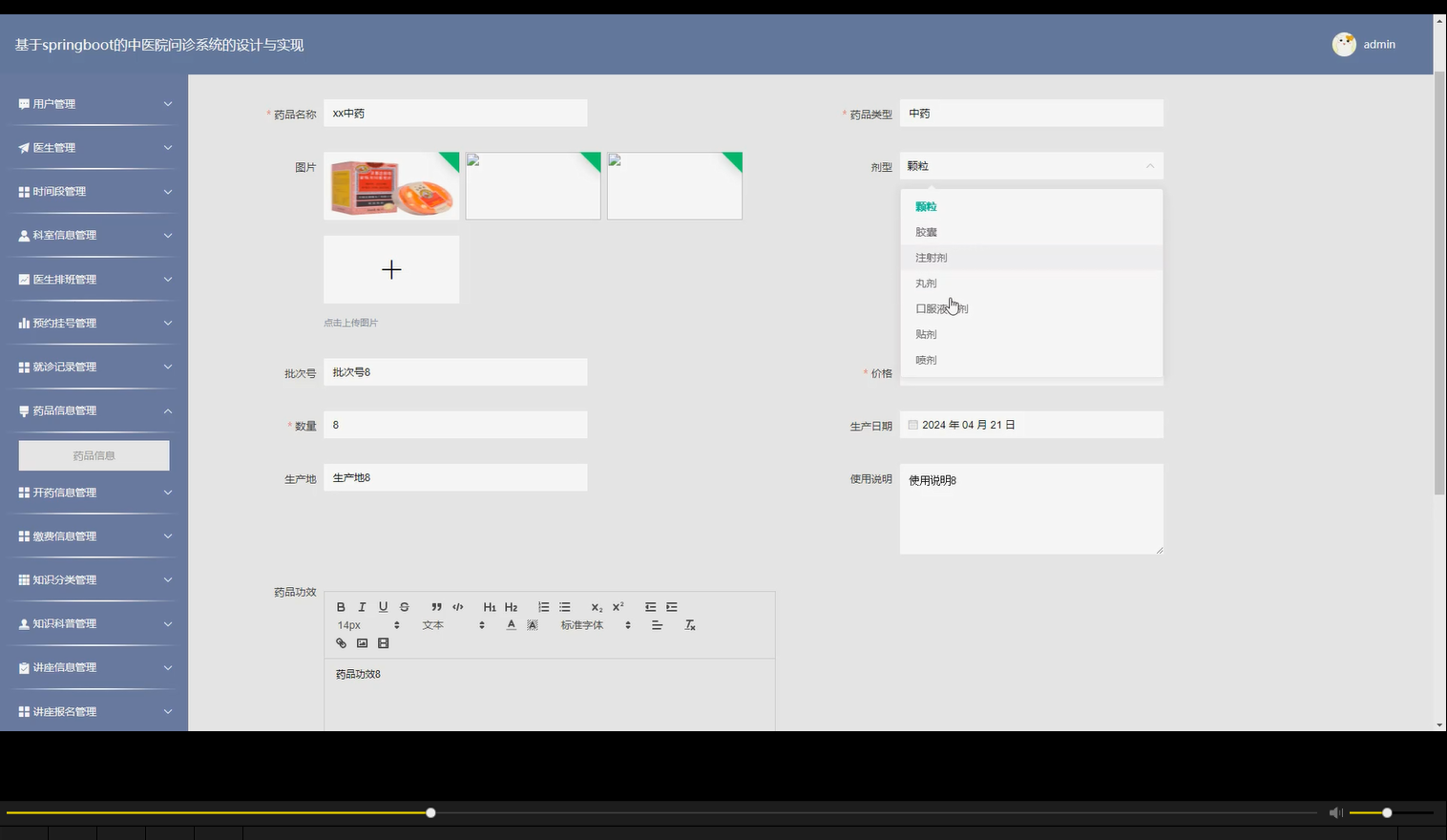
Task: Insert a code block in the editor
Action: (x=458, y=607)
